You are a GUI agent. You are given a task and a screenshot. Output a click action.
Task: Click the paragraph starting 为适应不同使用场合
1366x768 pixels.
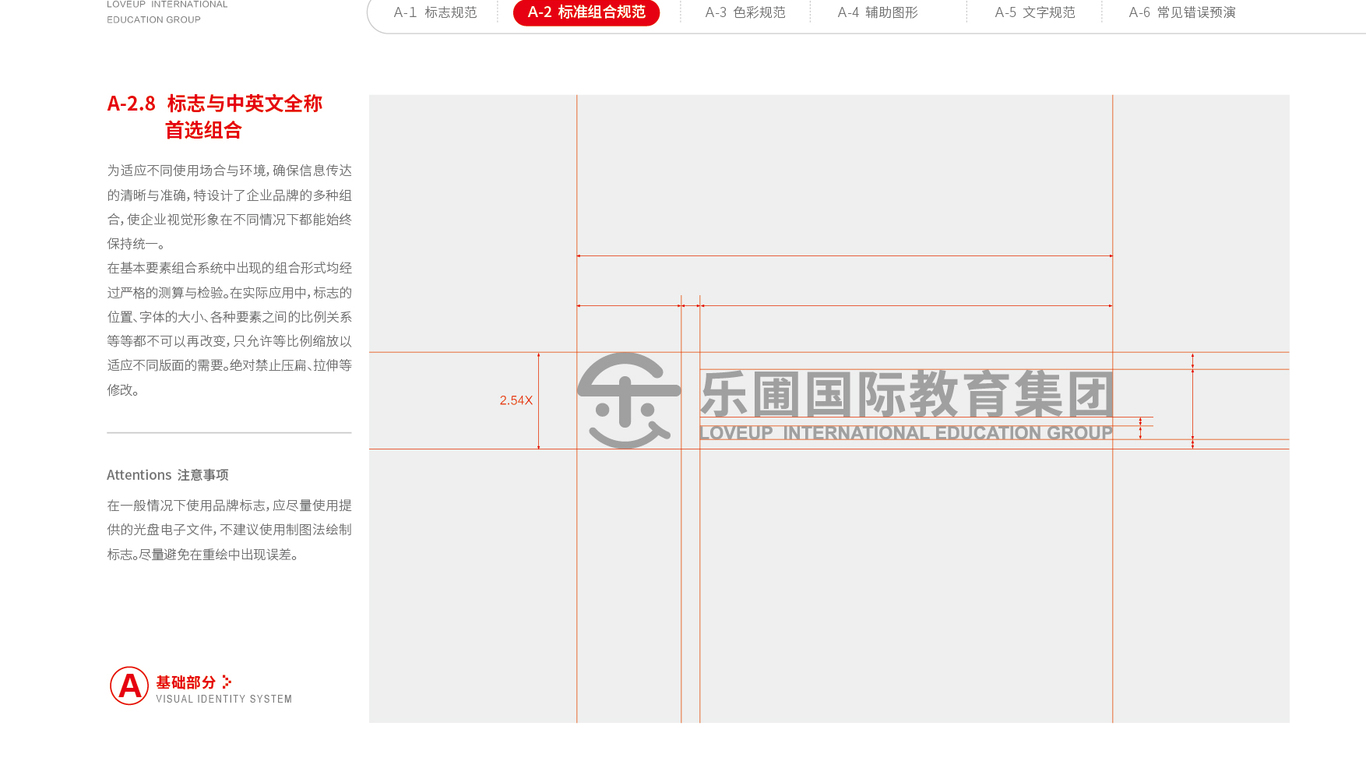coord(229,207)
